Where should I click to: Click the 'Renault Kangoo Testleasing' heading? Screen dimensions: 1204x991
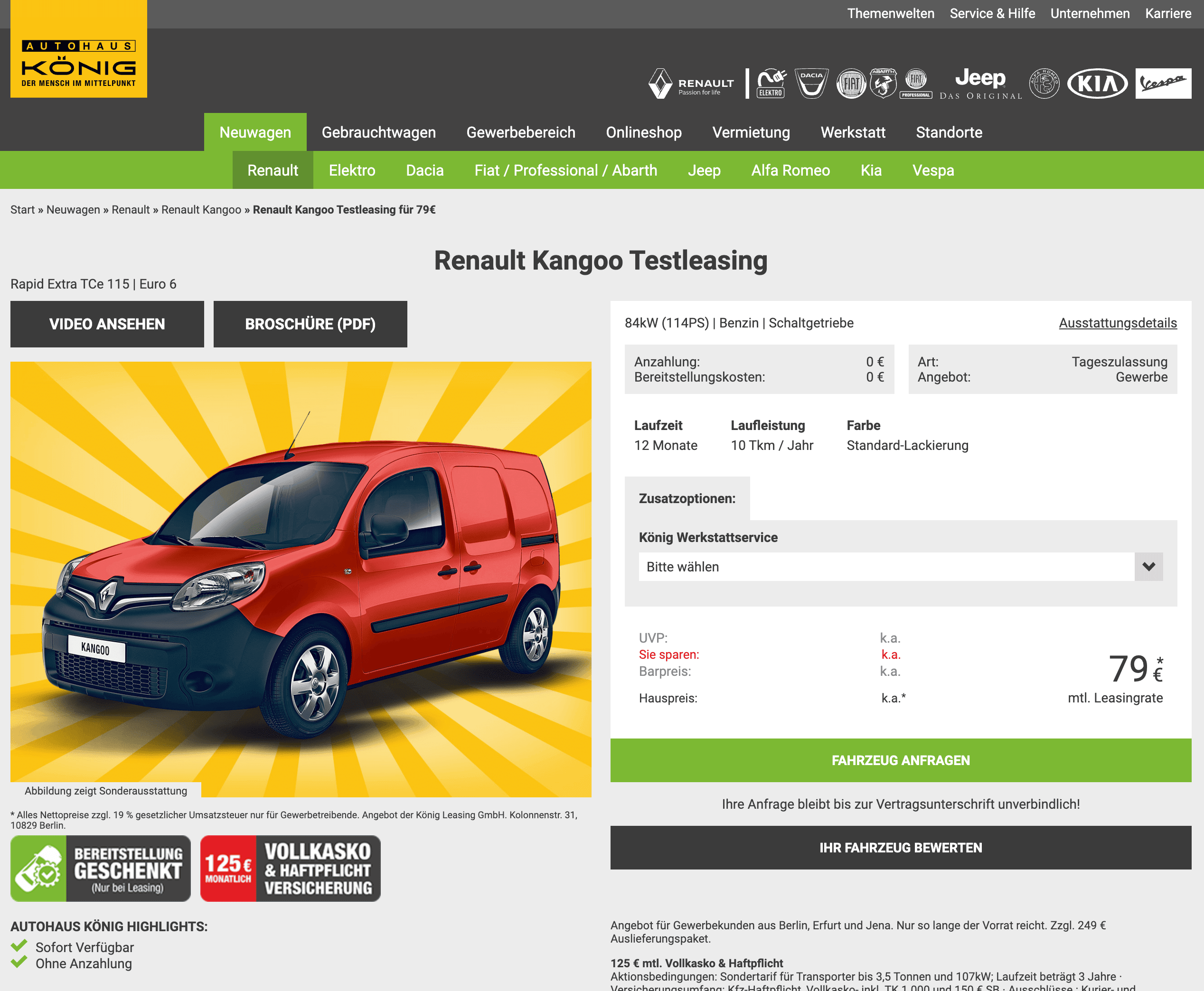coord(601,260)
